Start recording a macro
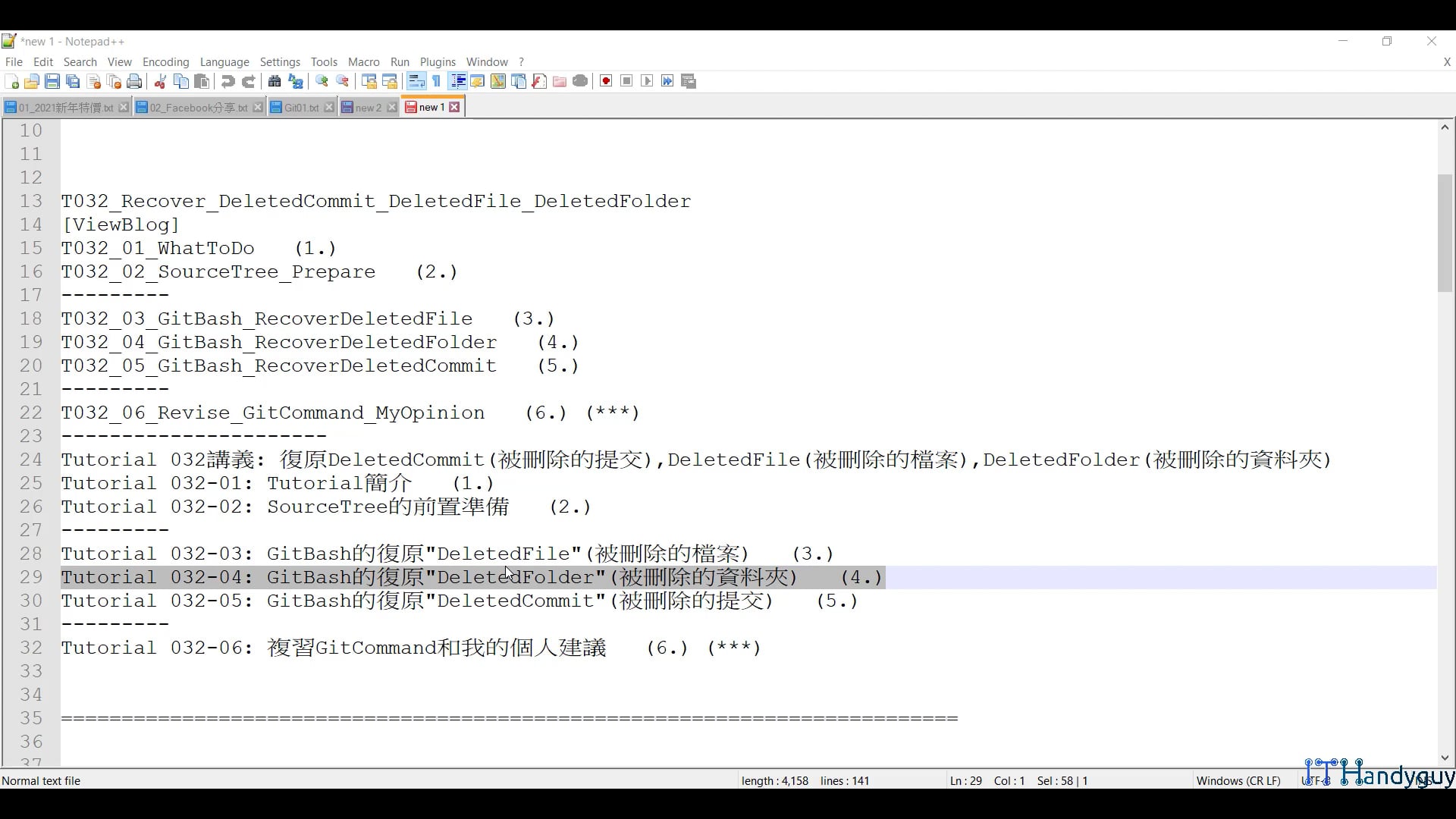 (x=605, y=81)
